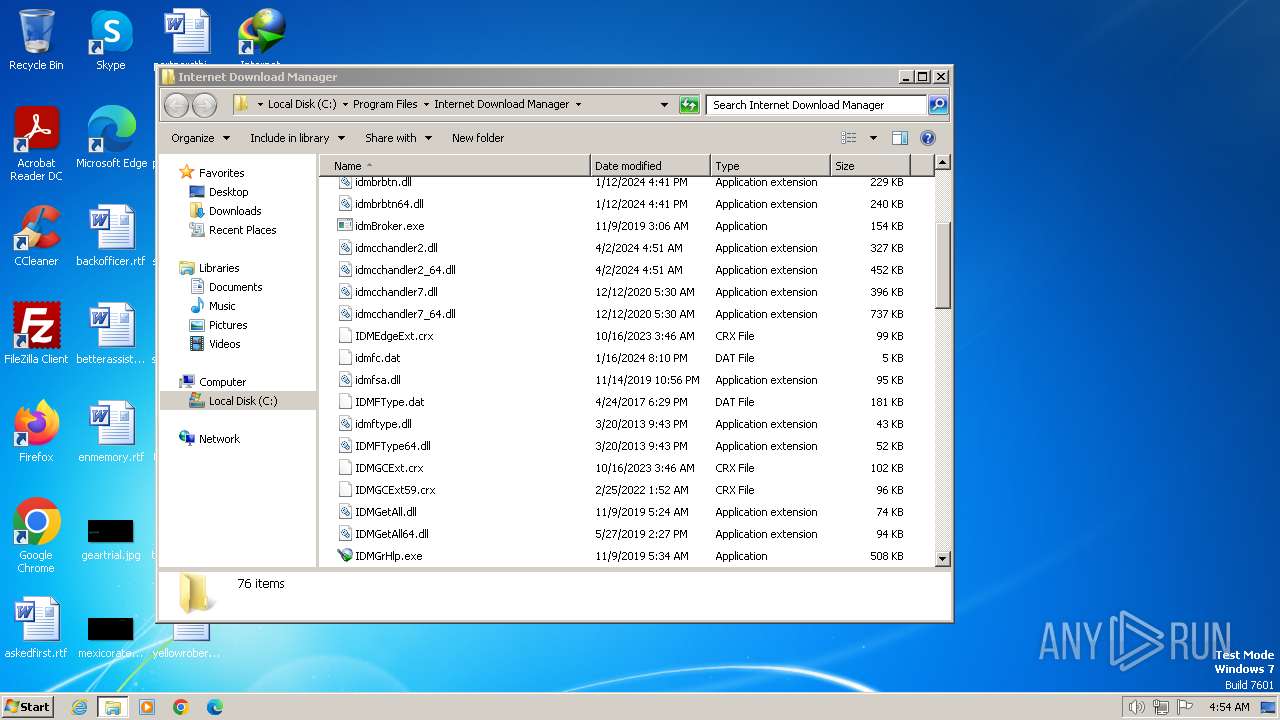
Task: Select Downloads under Favorites
Action: tap(235, 211)
